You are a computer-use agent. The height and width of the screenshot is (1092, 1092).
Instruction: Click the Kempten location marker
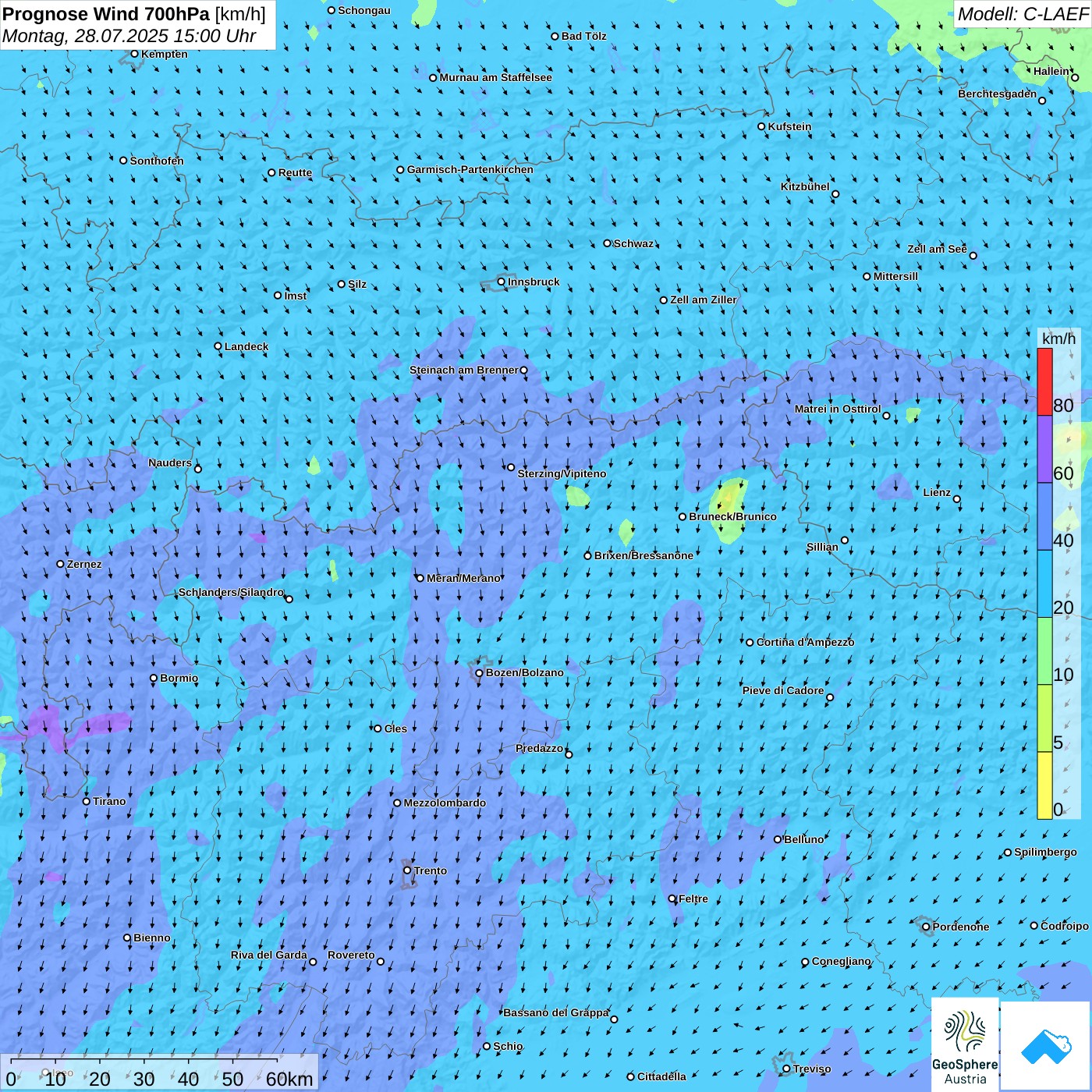(x=134, y=54)
